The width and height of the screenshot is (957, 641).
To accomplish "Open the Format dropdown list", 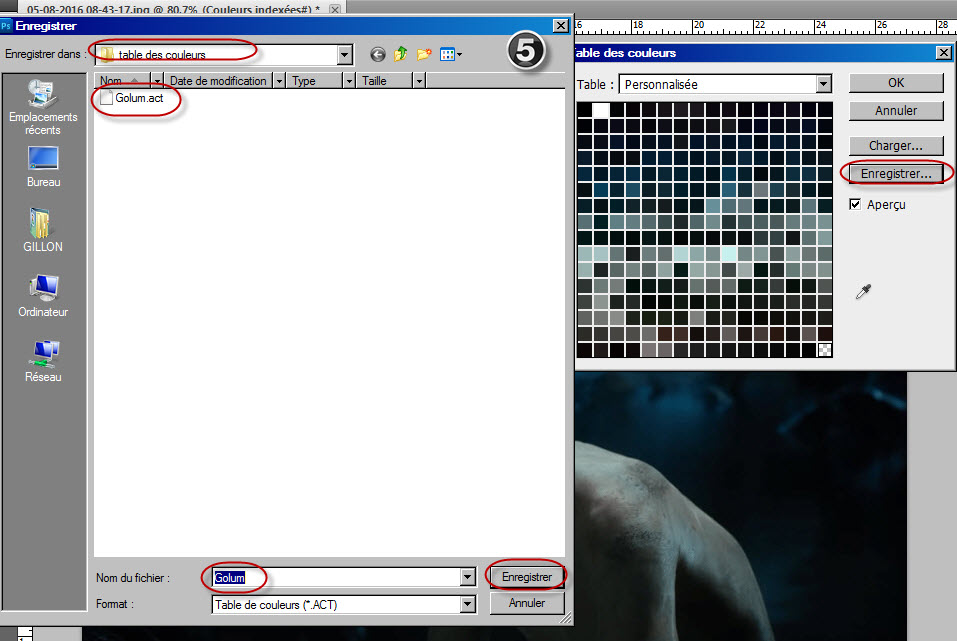I will coord(467,604).
